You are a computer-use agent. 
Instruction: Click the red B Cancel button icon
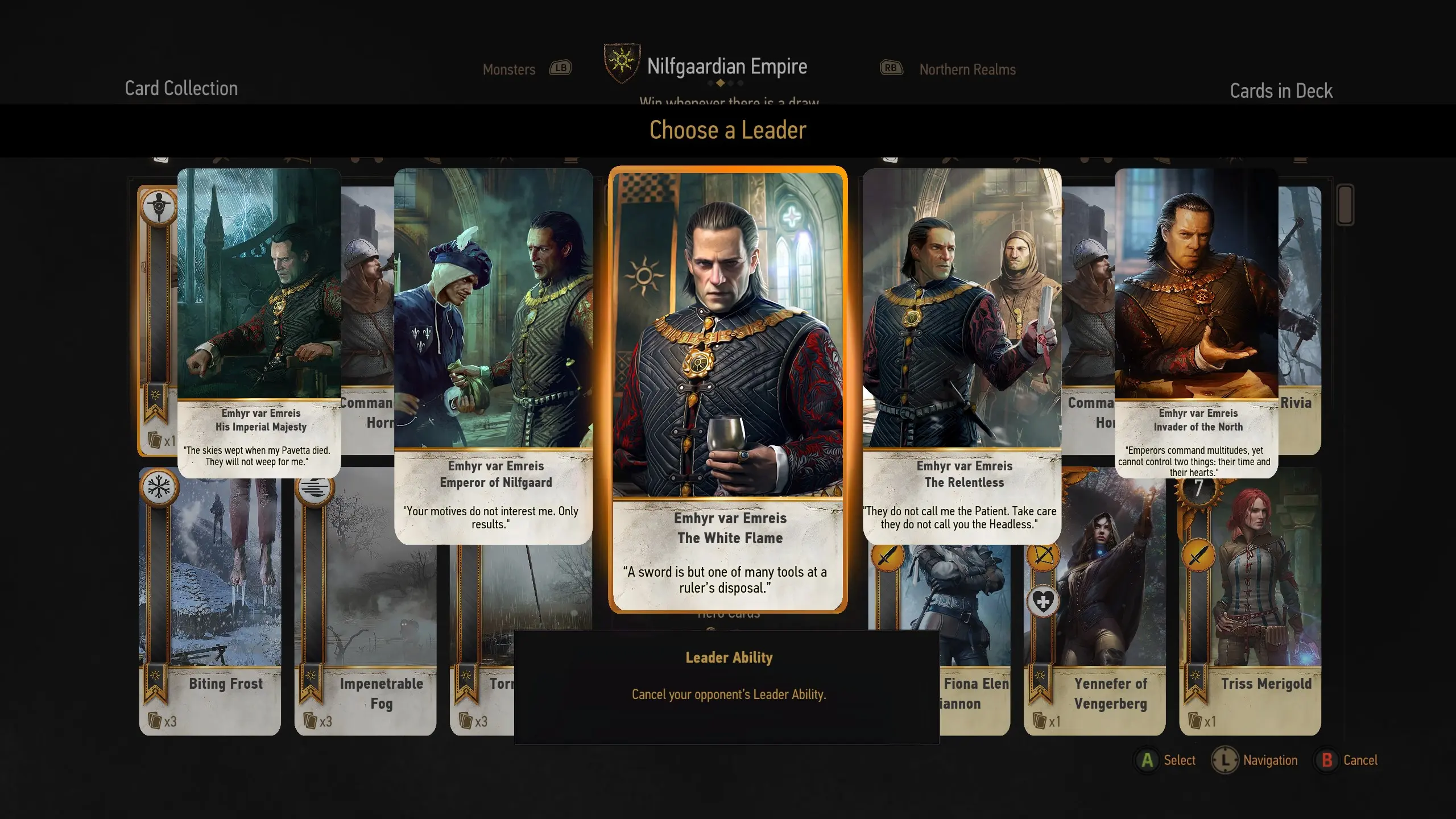1327,760
